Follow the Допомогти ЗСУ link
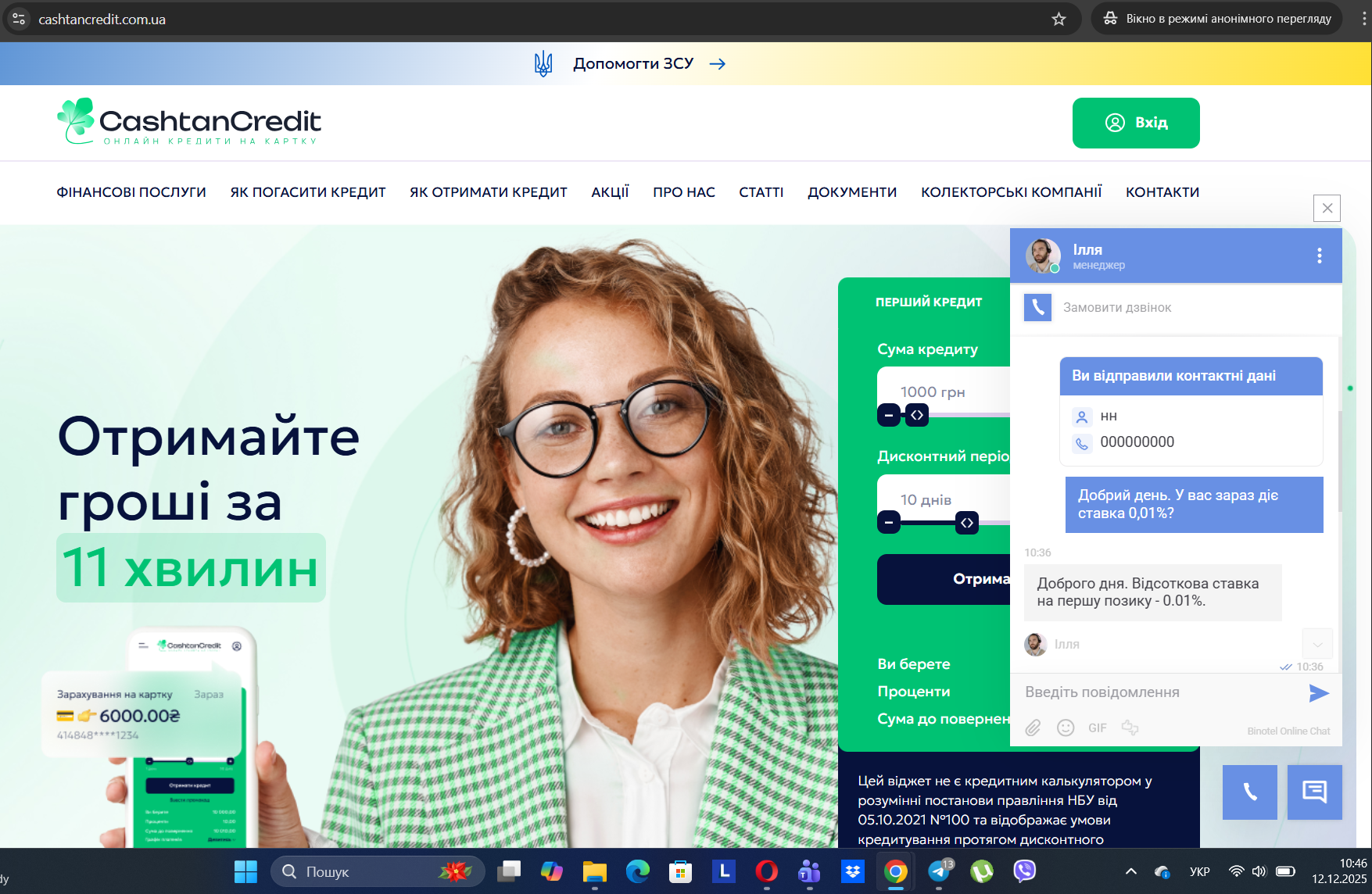The image size is (1372, 894). point(633,63)
